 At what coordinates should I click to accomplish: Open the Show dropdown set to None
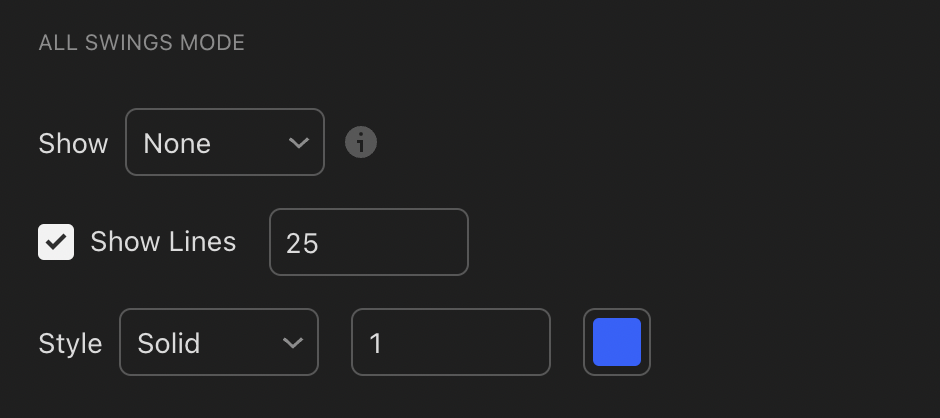225,142
